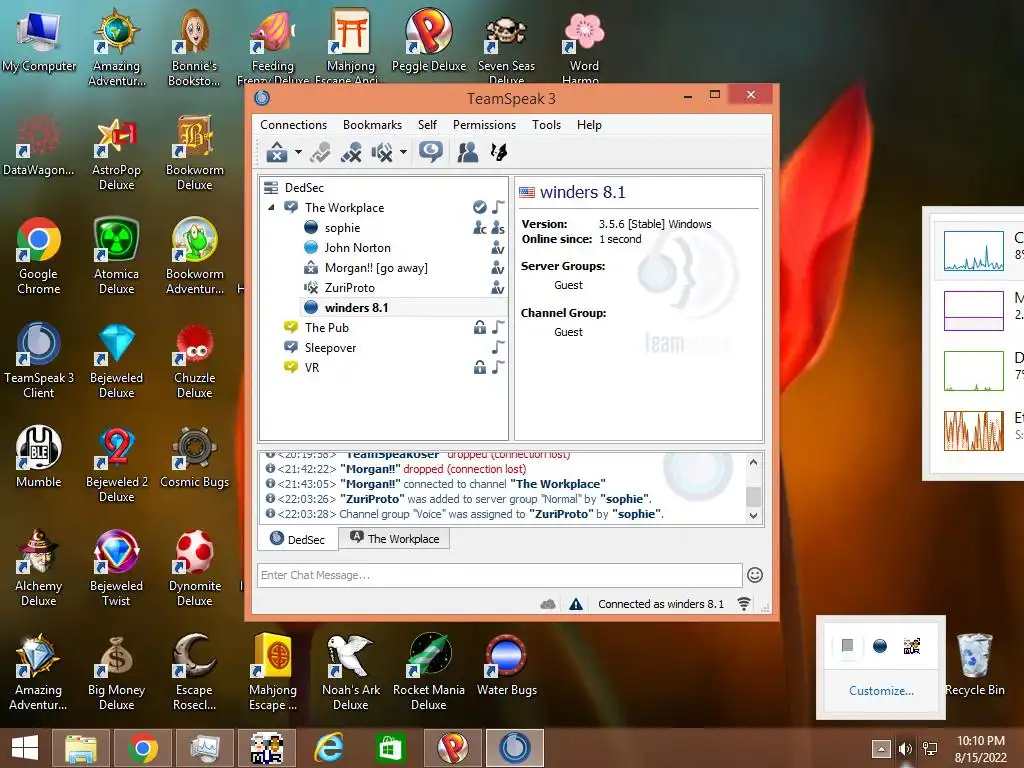Click the default channel checkmark on The Workplace
The height and width of the screenshot is (768, 1024).
click(480, 207)
